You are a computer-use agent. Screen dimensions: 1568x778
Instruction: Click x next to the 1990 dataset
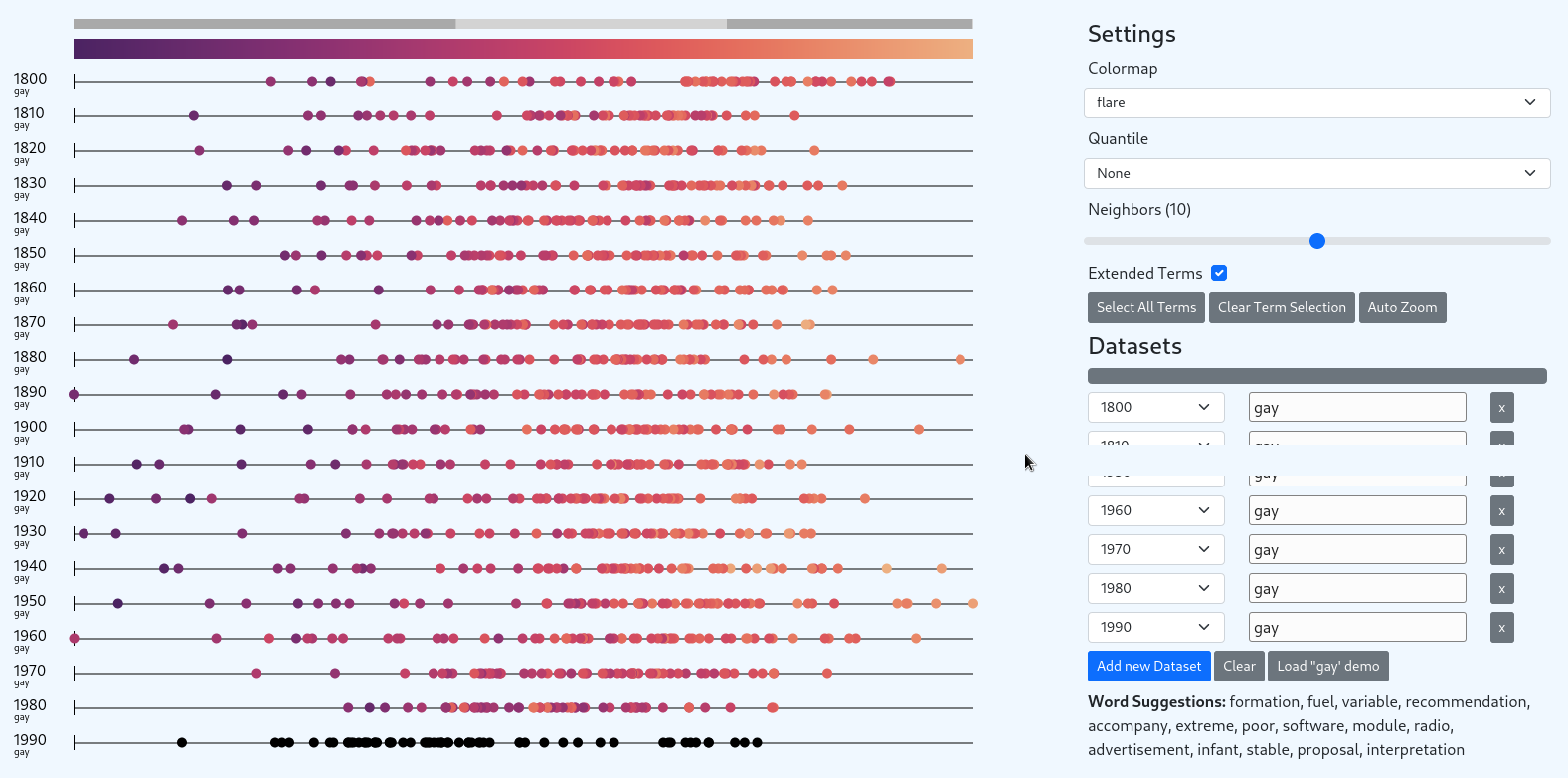[x=1501, y=628]
